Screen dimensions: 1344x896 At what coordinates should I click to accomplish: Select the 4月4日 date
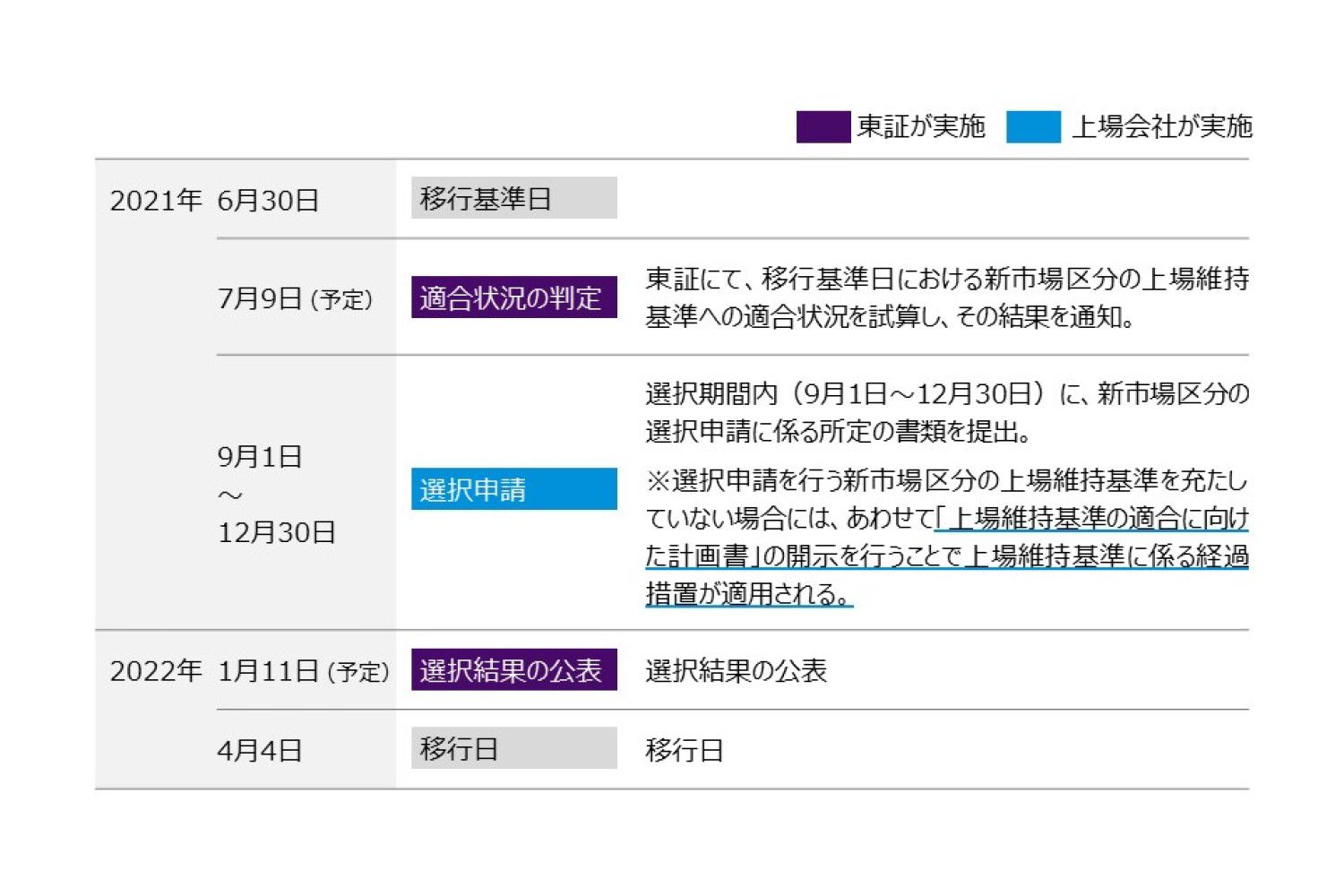[x=259, y=750]
